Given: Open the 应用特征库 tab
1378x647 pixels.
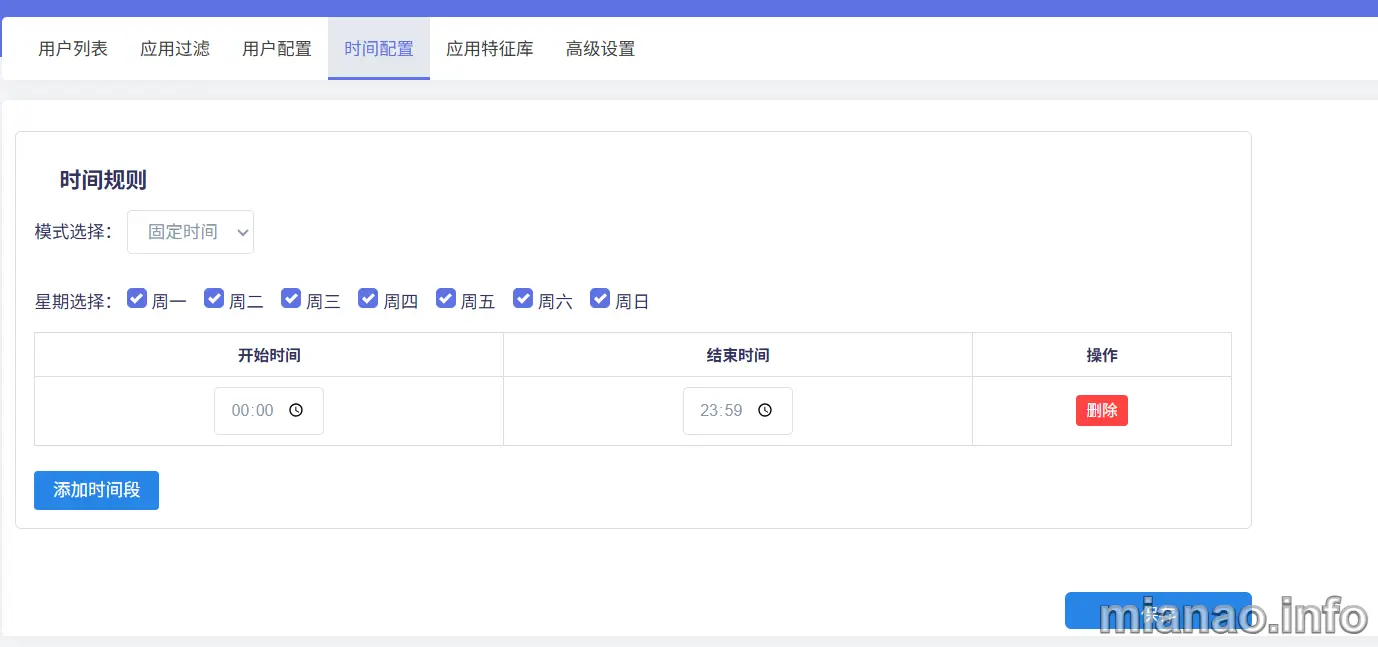Looking at the screenshot, I should (490, 48).
